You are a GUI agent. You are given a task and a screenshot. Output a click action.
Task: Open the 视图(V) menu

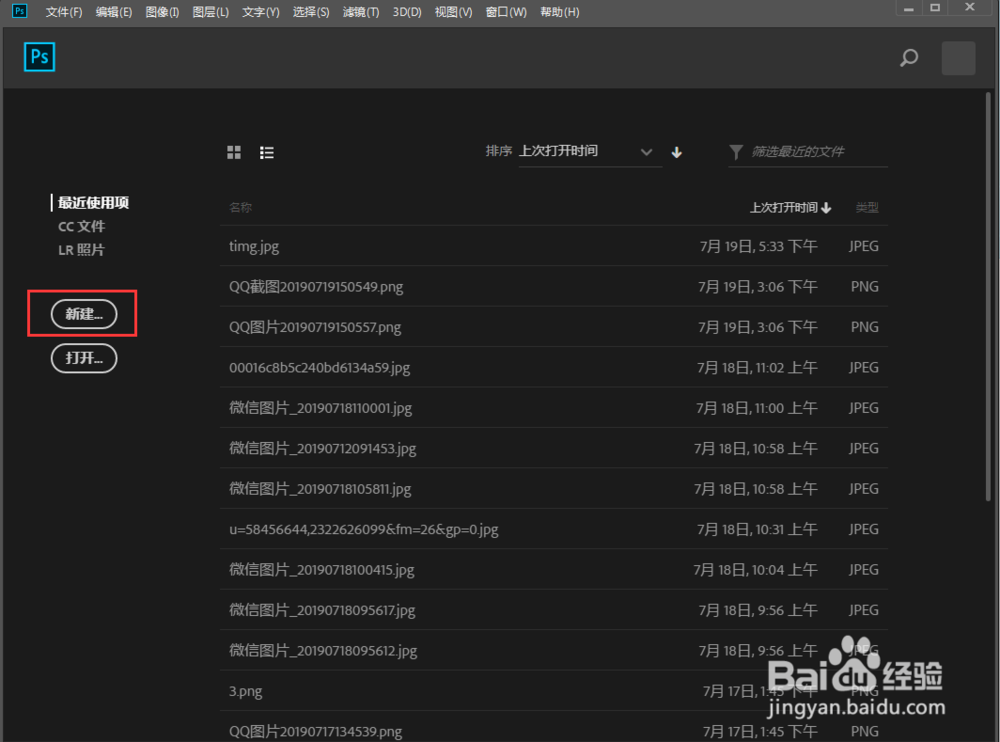coord(453,12)
